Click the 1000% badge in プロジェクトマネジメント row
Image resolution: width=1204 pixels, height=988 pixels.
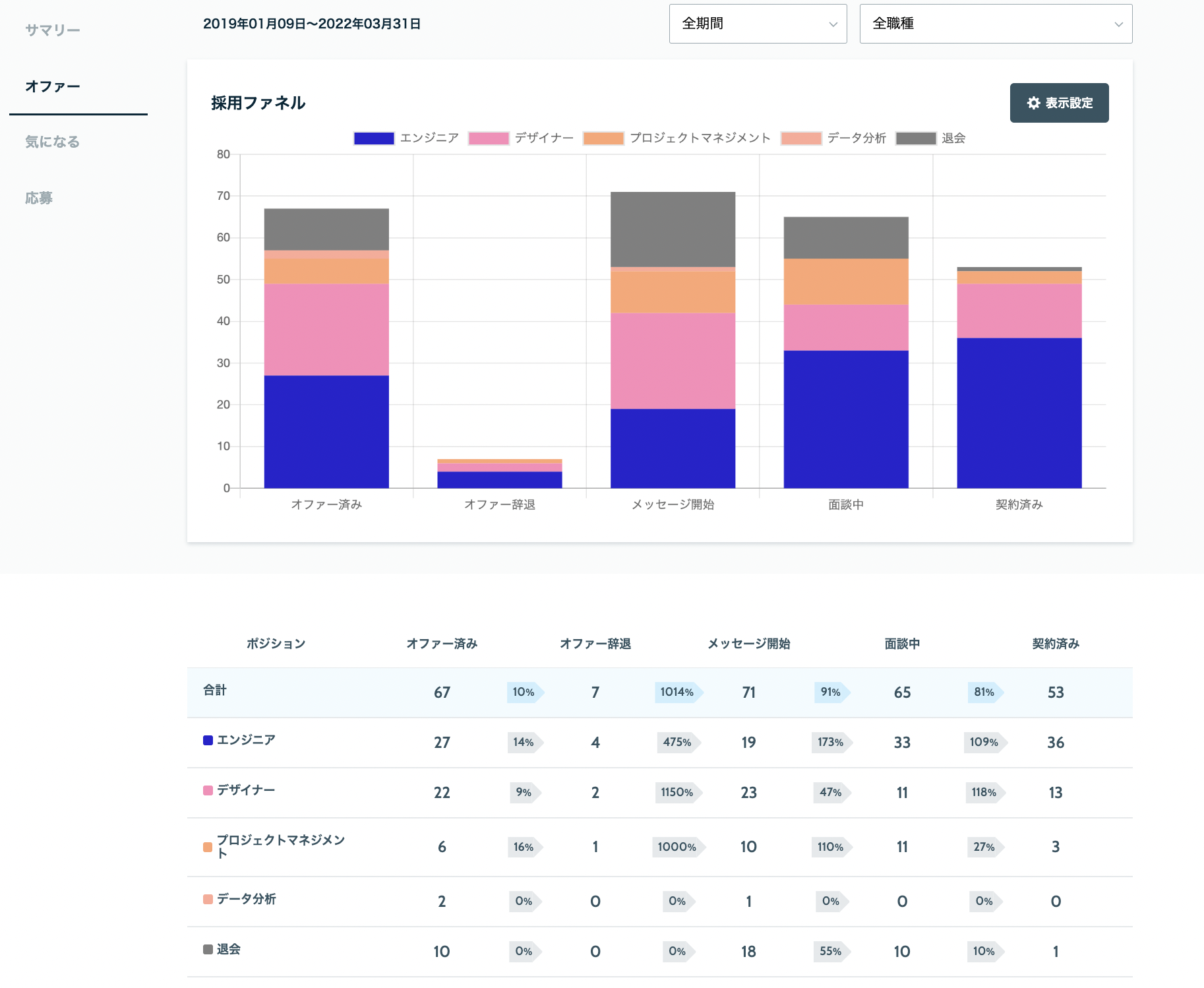(678, 847)
